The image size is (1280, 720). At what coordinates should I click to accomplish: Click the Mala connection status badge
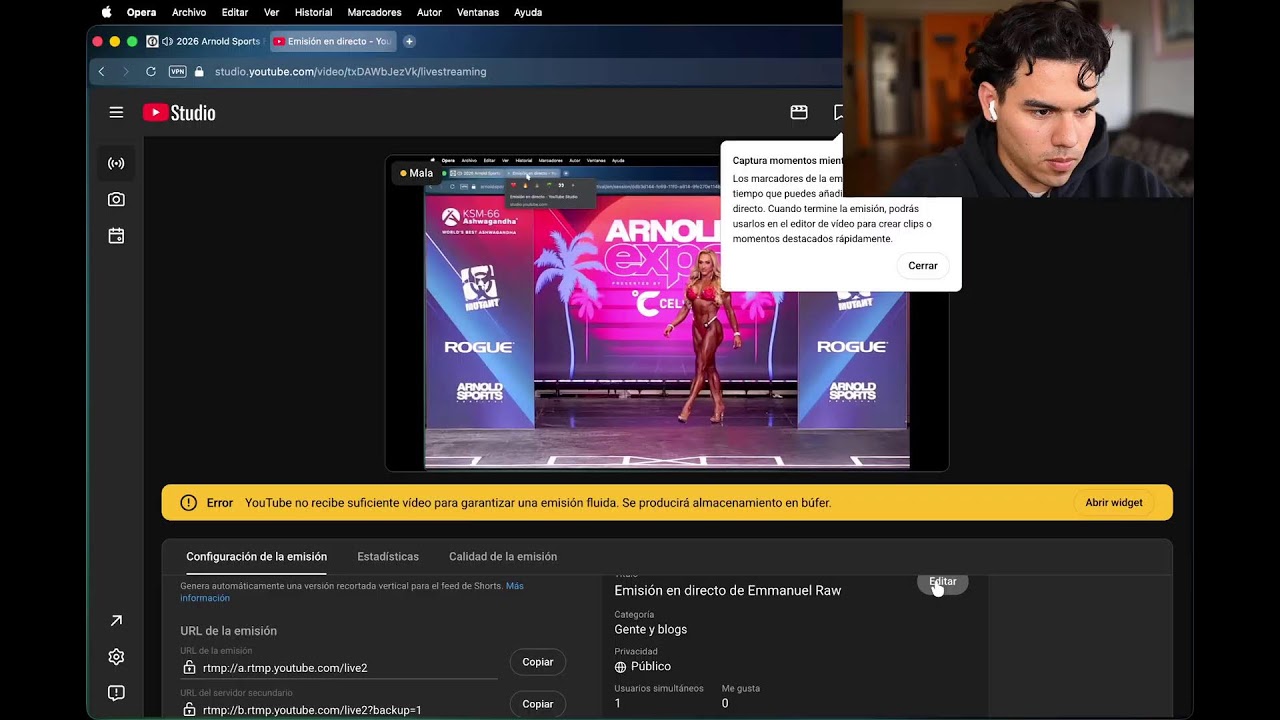tap(417, 173)
